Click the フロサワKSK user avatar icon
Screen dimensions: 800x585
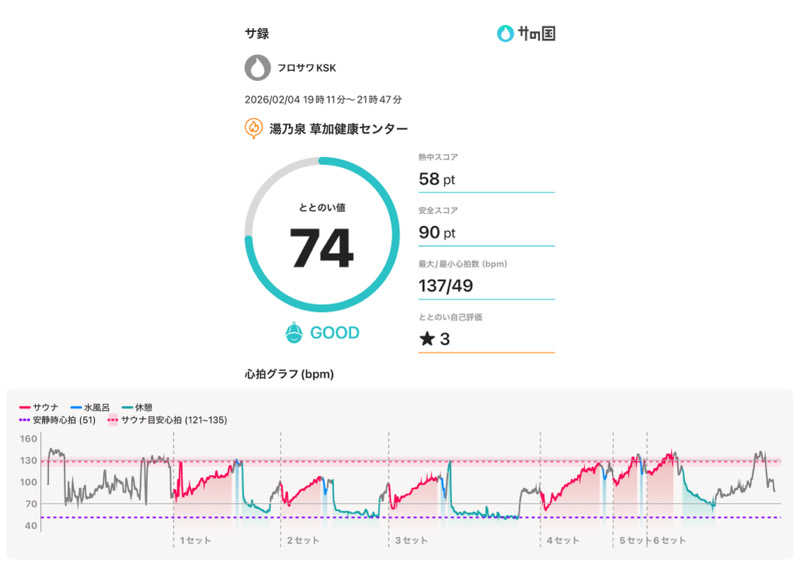pyautogui.click(x=257, y=68)
